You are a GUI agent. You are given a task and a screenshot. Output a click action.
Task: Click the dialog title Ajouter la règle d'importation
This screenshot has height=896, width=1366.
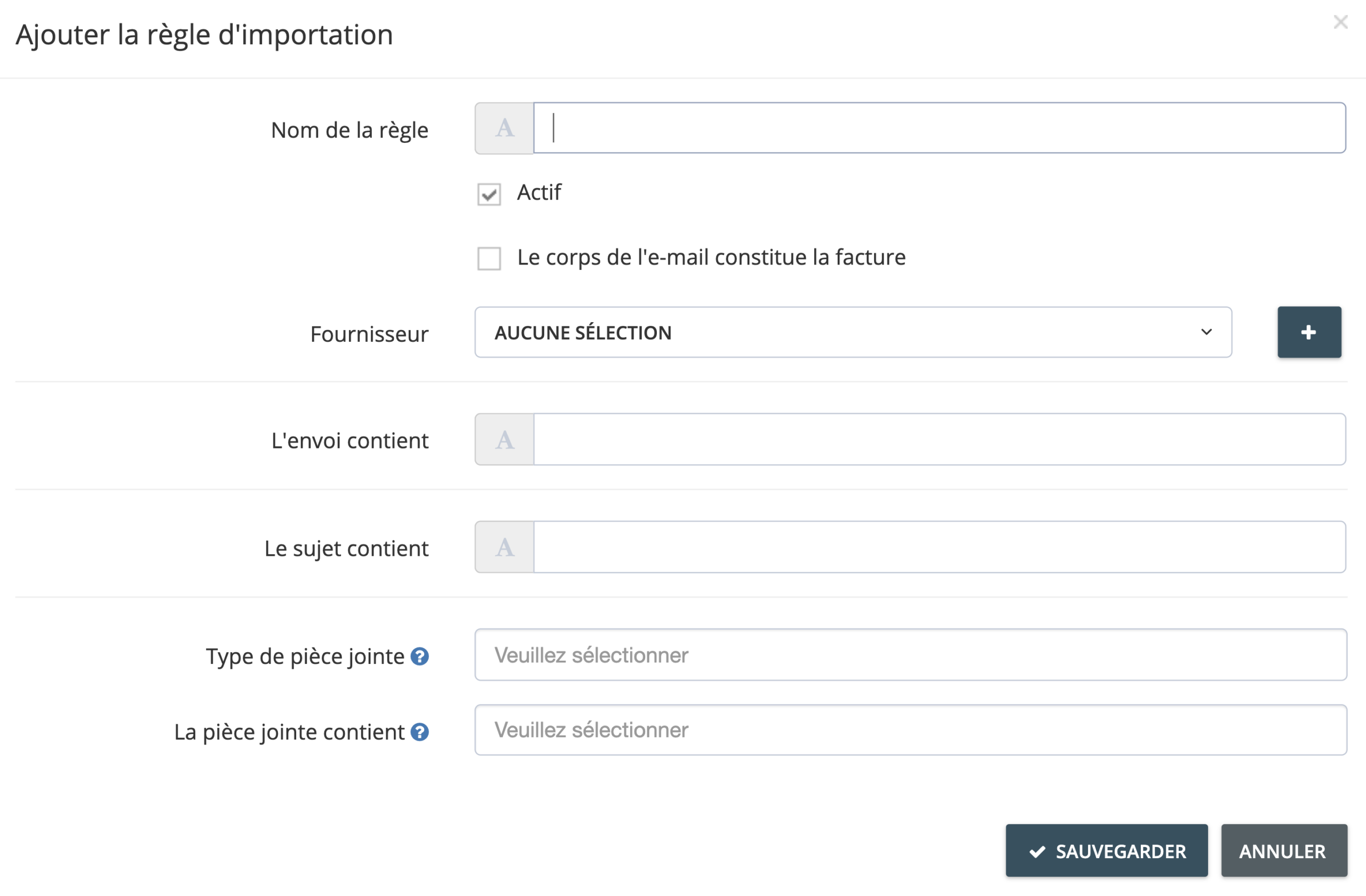click(x=204, y=35)
